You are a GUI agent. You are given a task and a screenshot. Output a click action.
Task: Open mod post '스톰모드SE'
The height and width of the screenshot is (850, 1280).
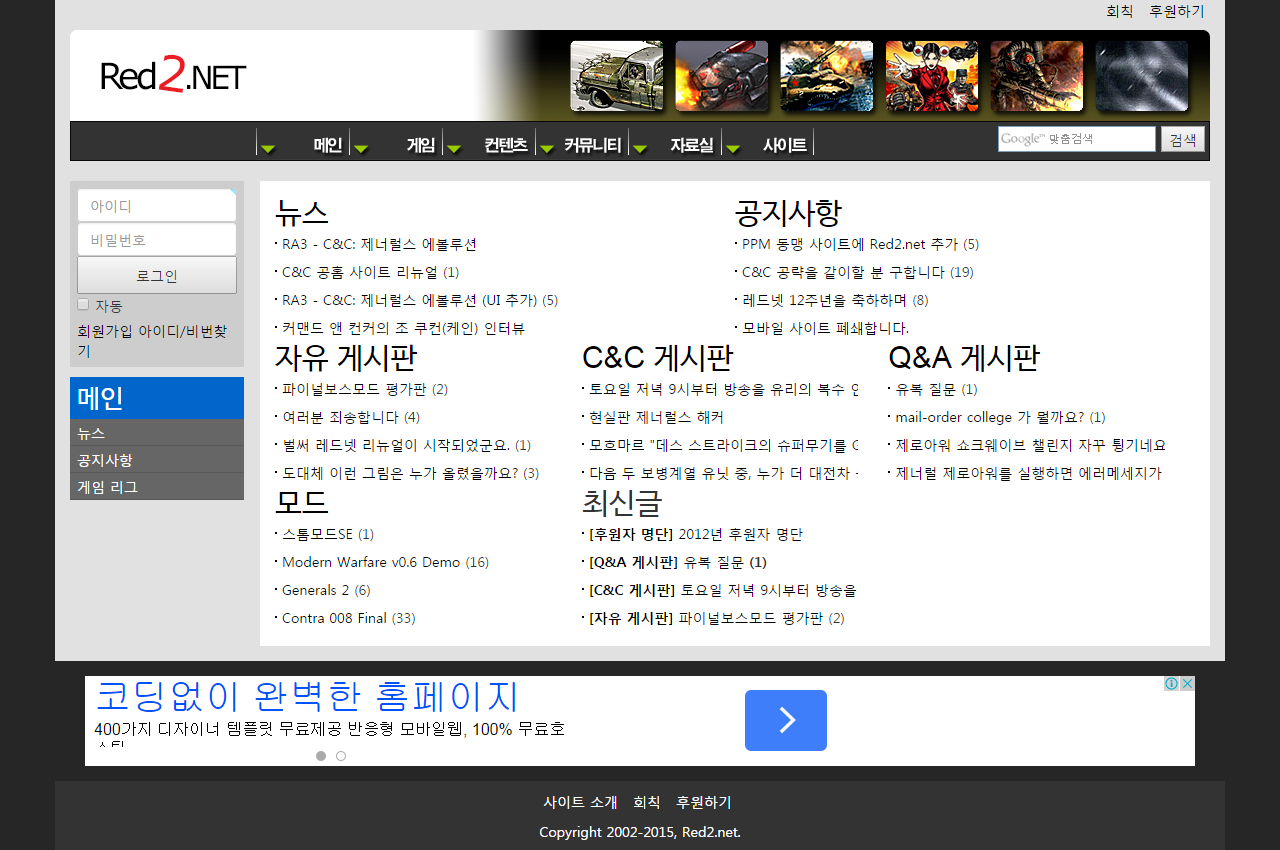(318, 534)
